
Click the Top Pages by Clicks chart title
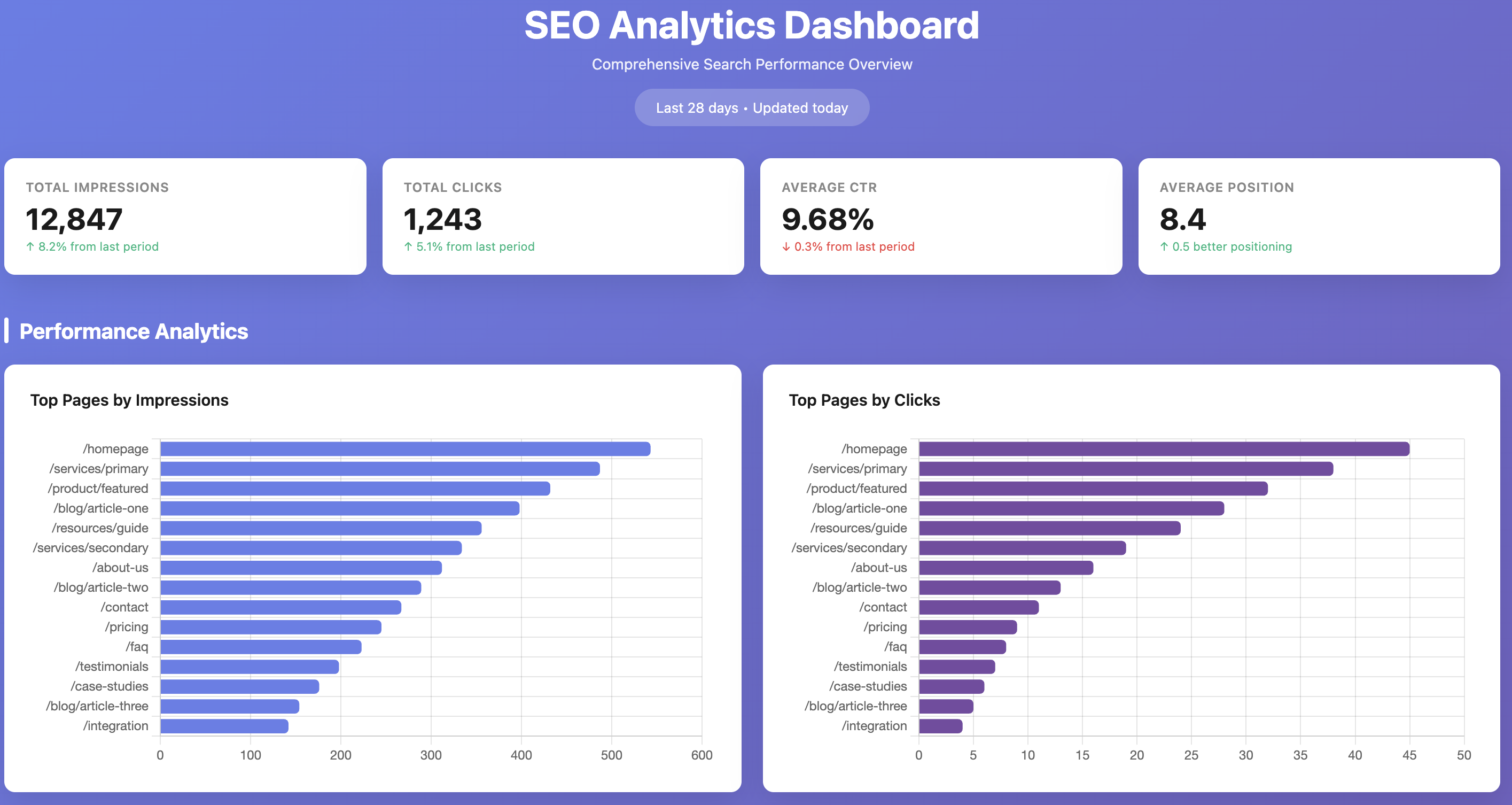864,400
